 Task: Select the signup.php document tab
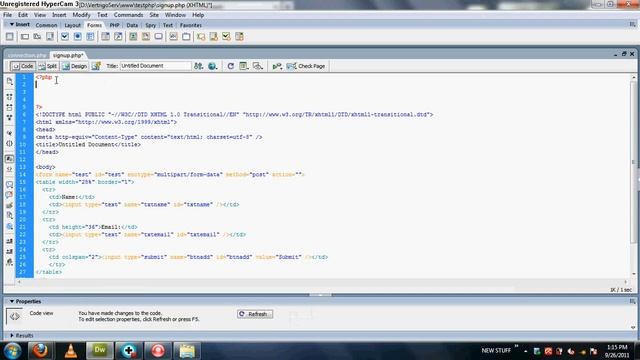68,55
